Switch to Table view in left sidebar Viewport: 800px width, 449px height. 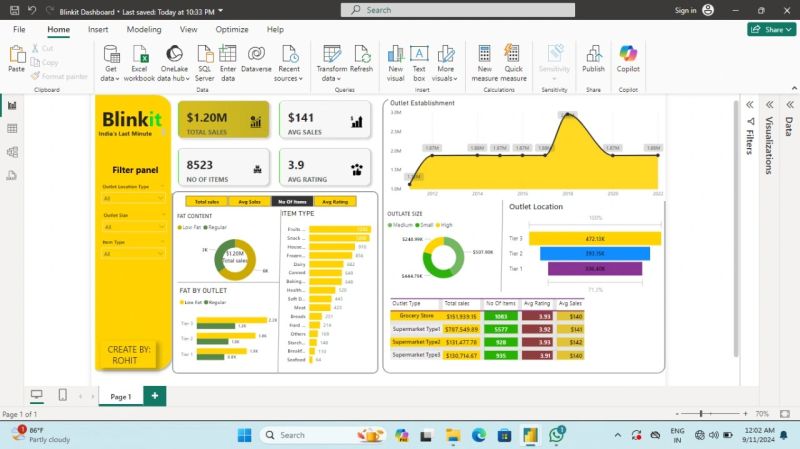[x=12, y=129]
